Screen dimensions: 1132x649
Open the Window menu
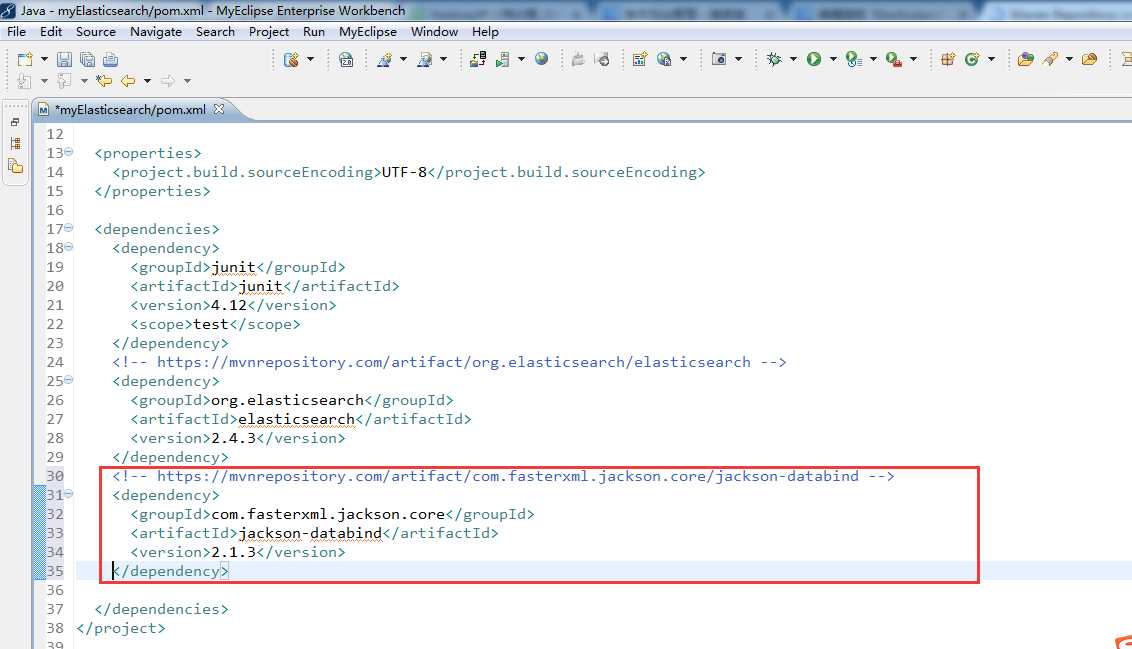435,32
